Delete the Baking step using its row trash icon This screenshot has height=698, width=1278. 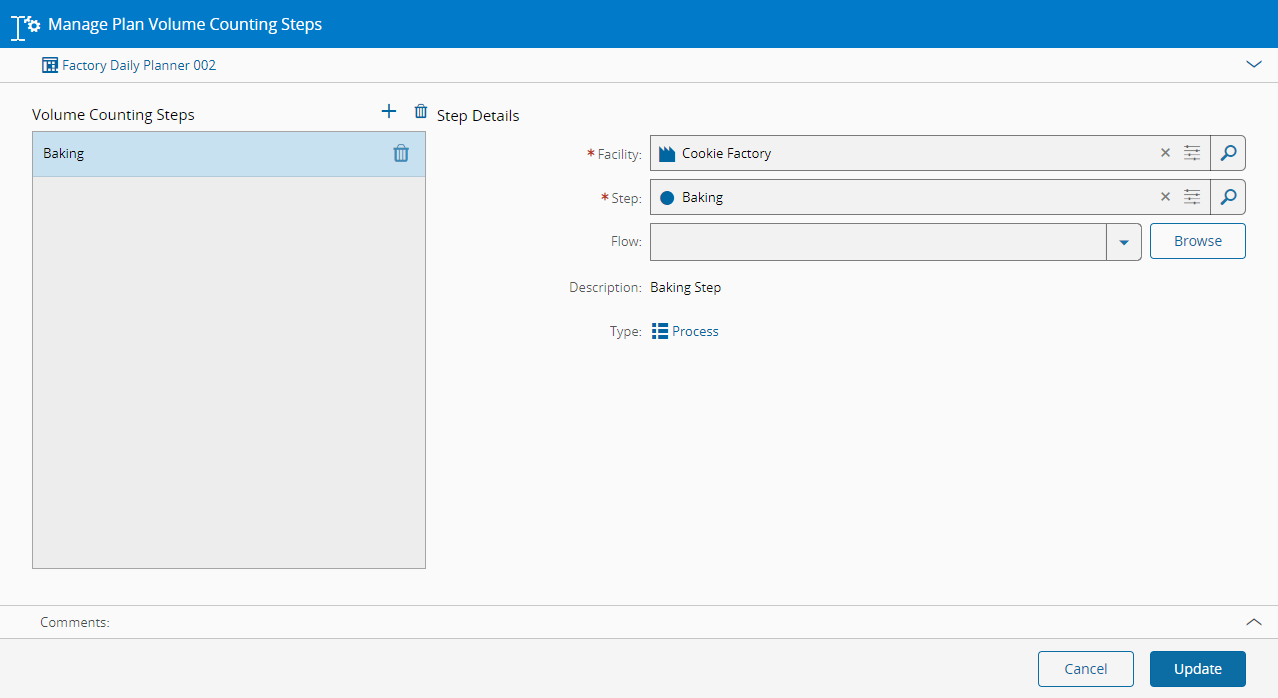[x=401, y=153]
